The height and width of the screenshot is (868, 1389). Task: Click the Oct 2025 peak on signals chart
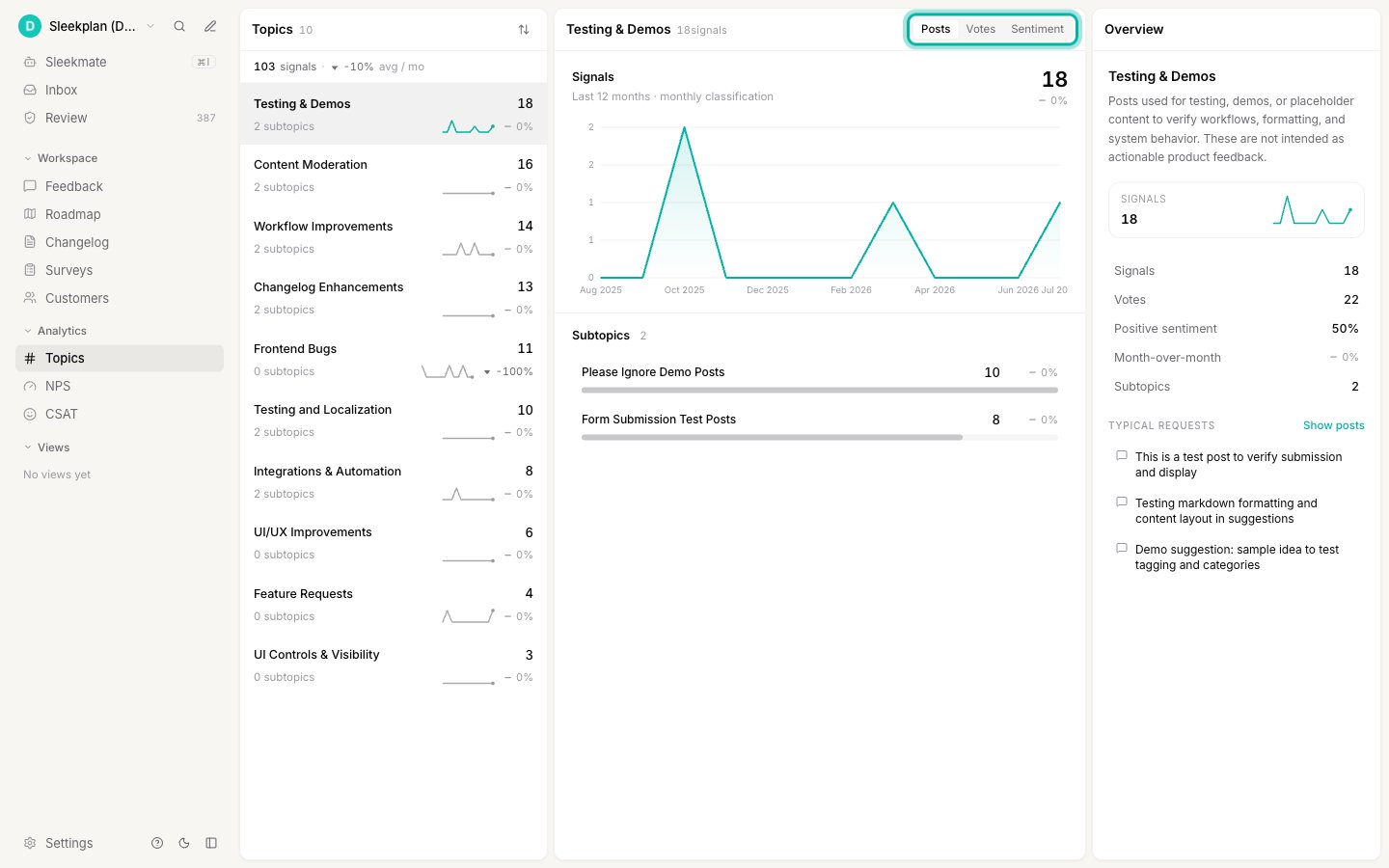pos(684,127)
